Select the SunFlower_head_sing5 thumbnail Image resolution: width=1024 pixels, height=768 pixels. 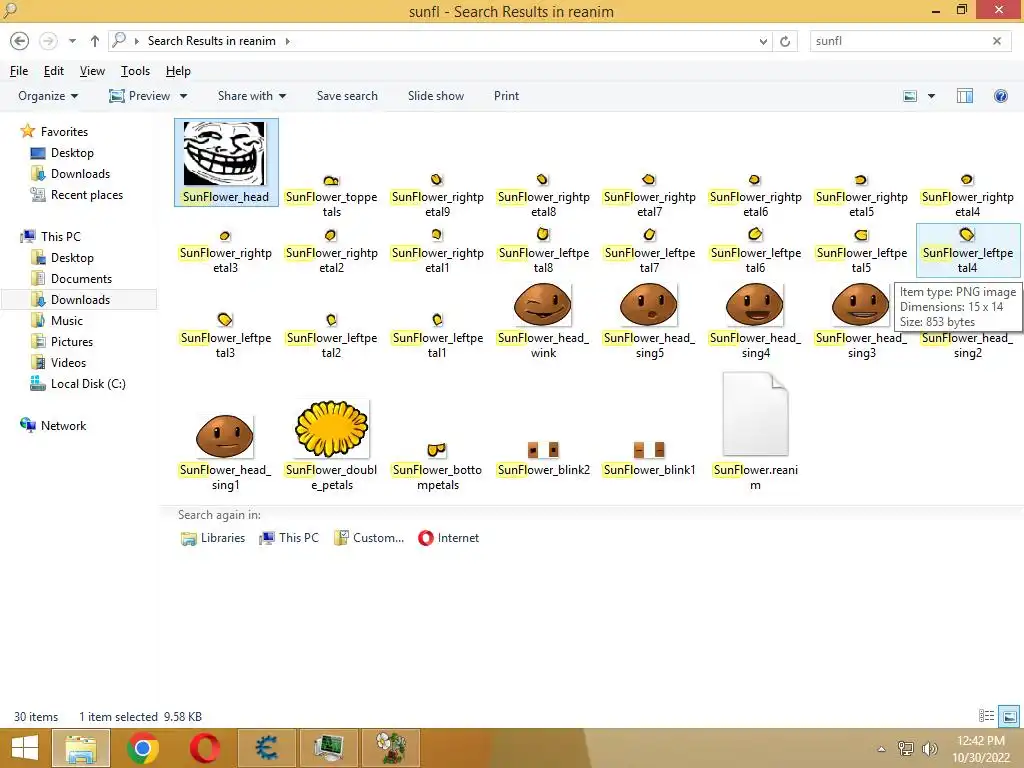(x=648, y=304)
